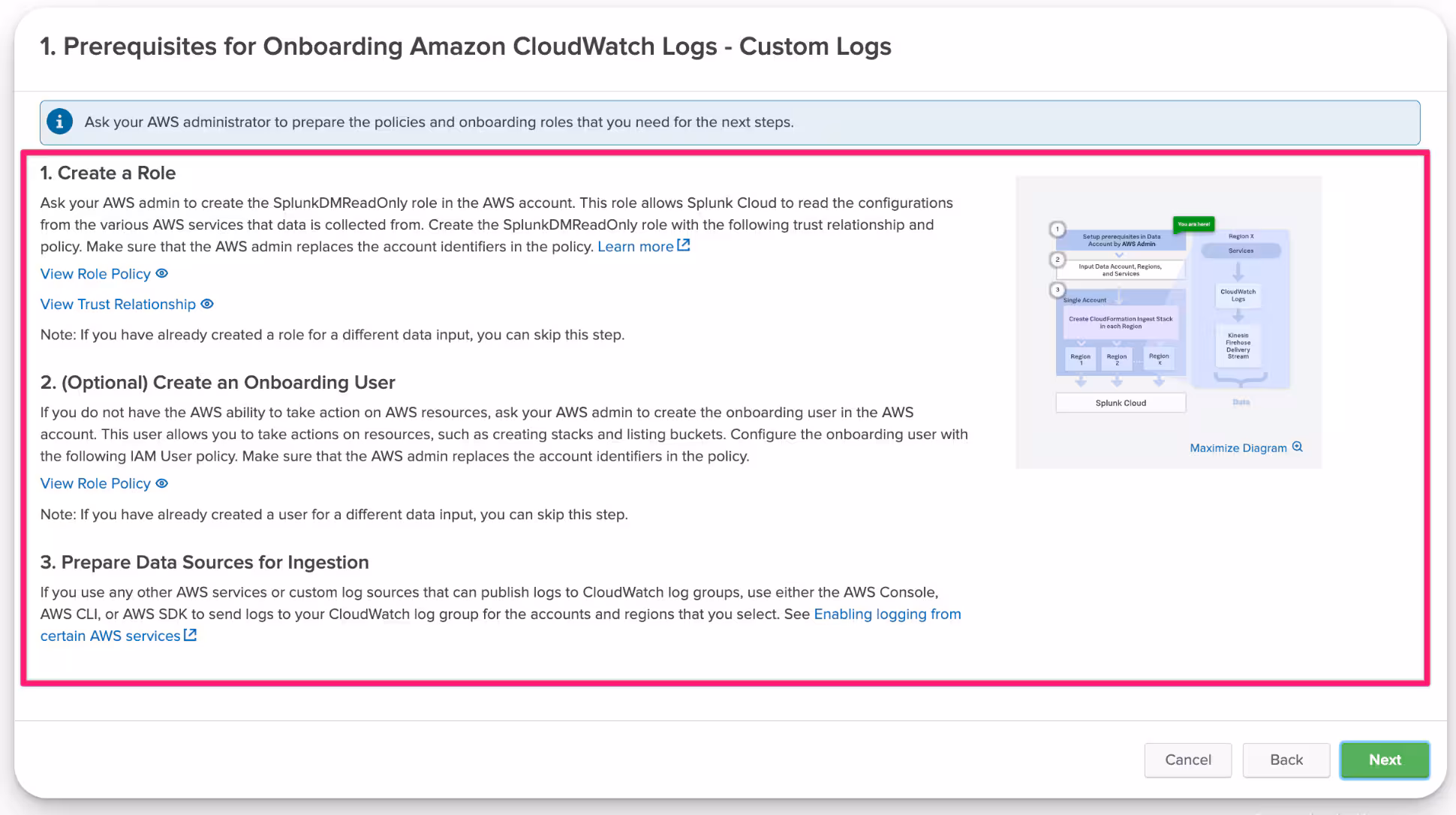The width and height of the screenshot is (1456, 815).
Task: Click eye icon beside Onboarding User's View Role Policy
Action: 162,484
